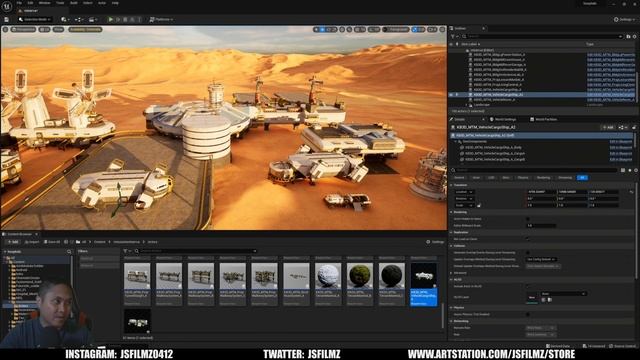
Task: Open the quick add content icon menu
Action: click(x=64, y=19)
